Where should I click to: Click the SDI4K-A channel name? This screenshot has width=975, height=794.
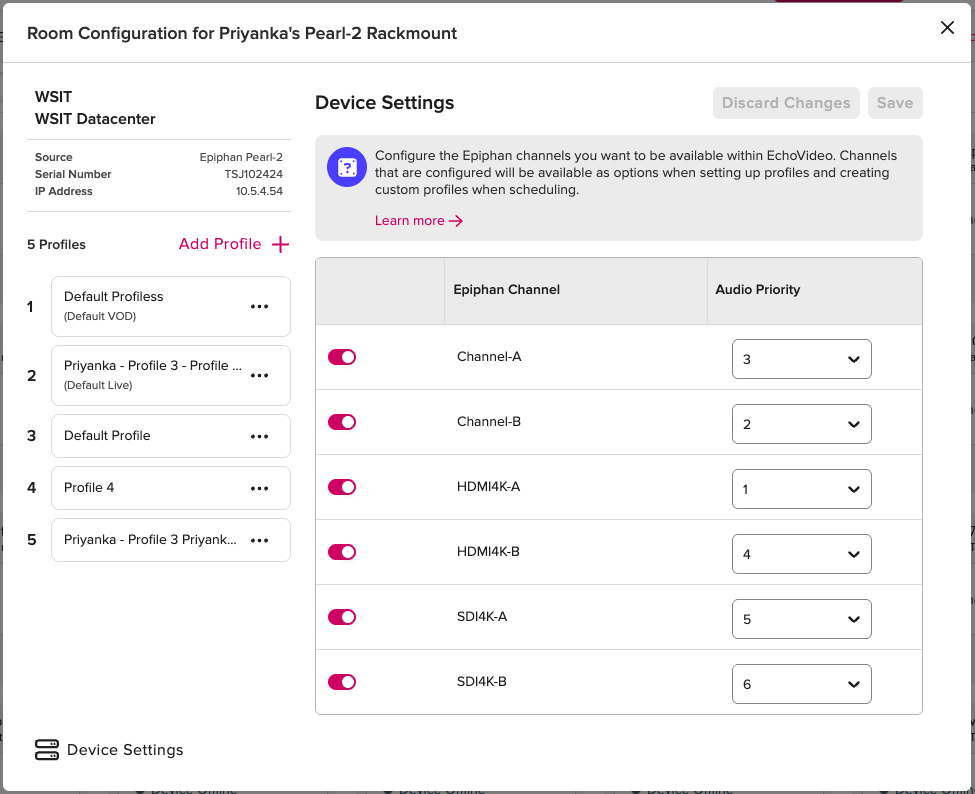[482, 617]
